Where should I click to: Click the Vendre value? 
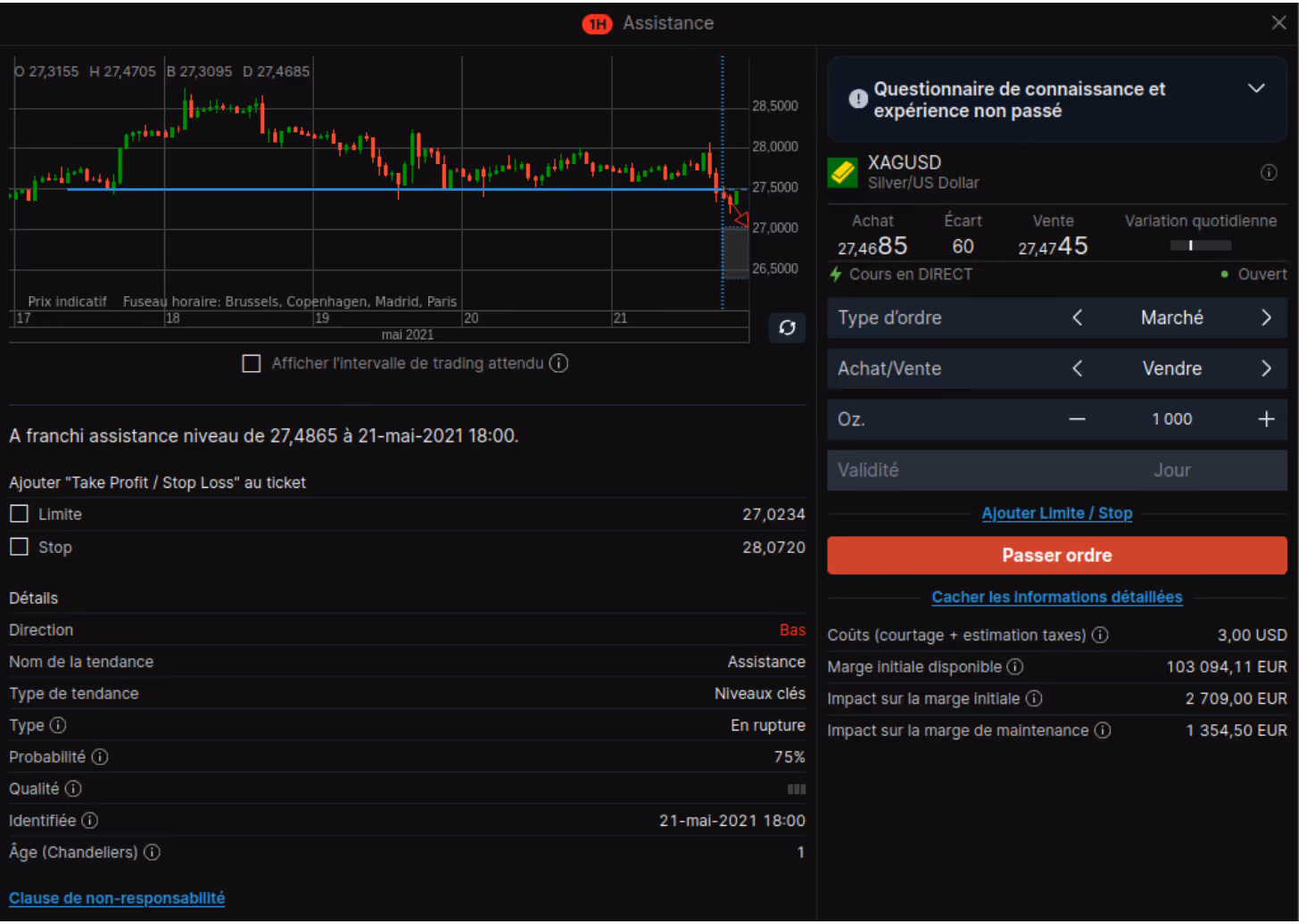click(x=1171, y=369)
